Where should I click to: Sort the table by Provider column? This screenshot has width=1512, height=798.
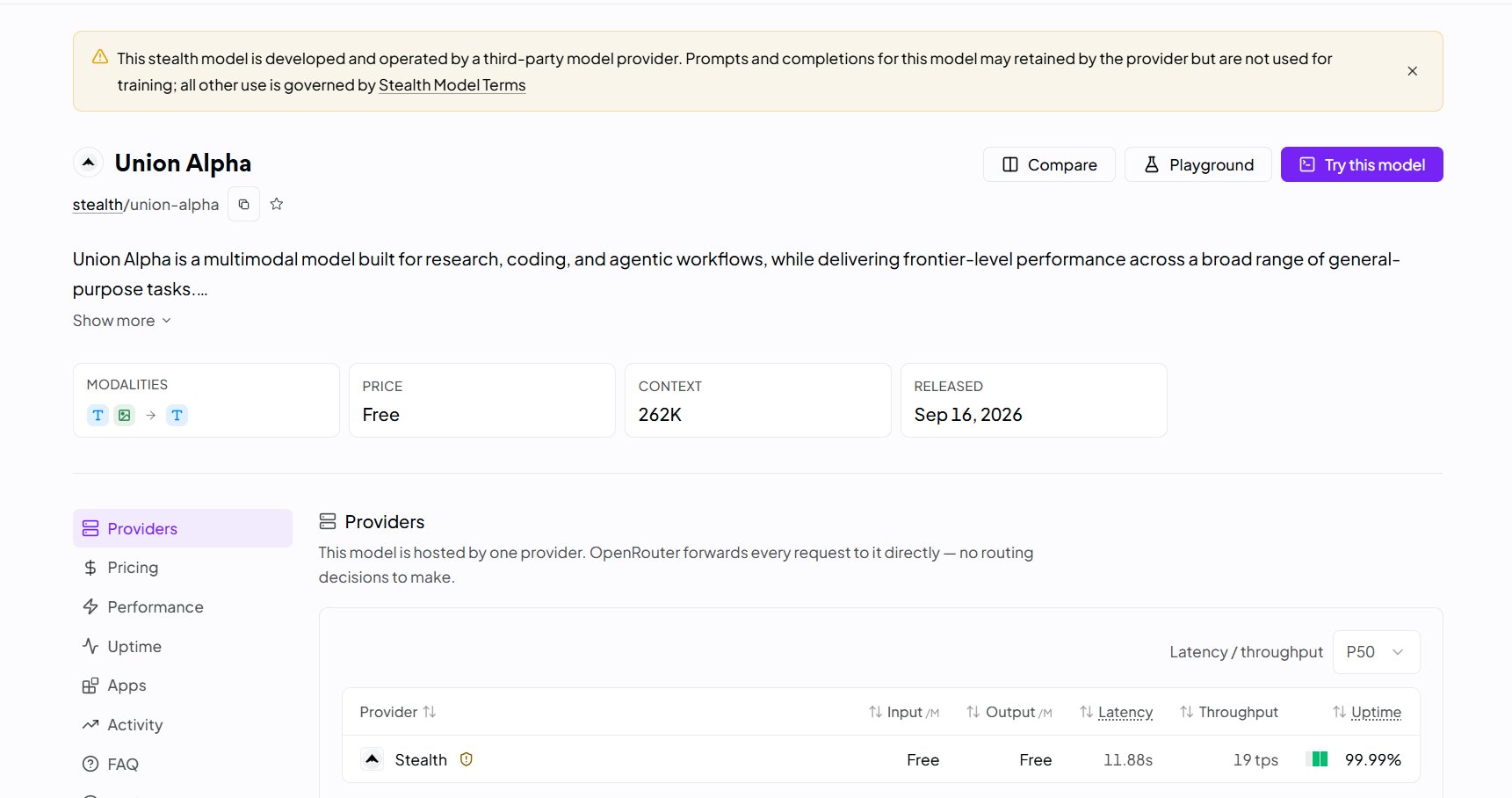[x=398, y=712]
